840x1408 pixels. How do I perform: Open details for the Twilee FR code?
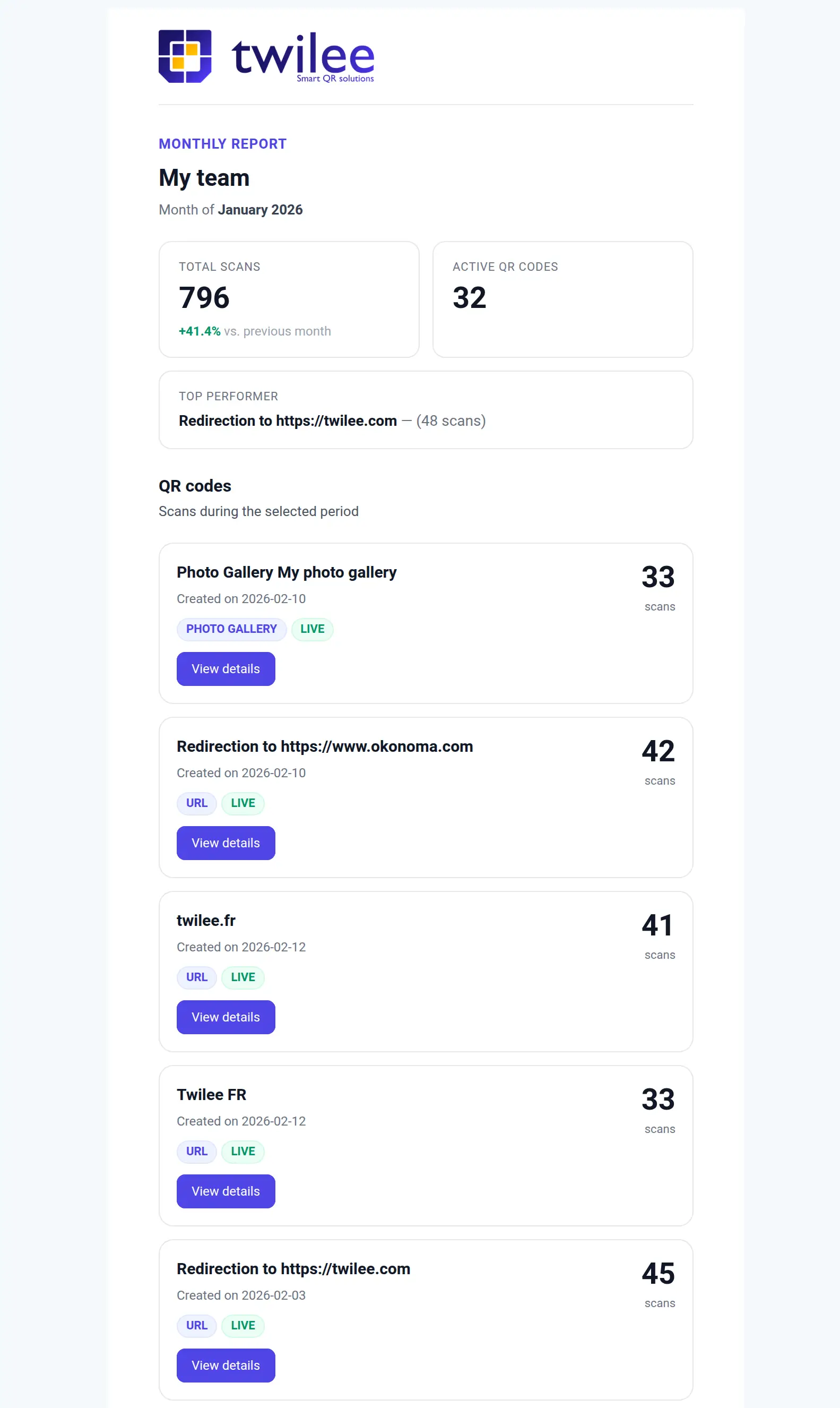(226, 1191)
